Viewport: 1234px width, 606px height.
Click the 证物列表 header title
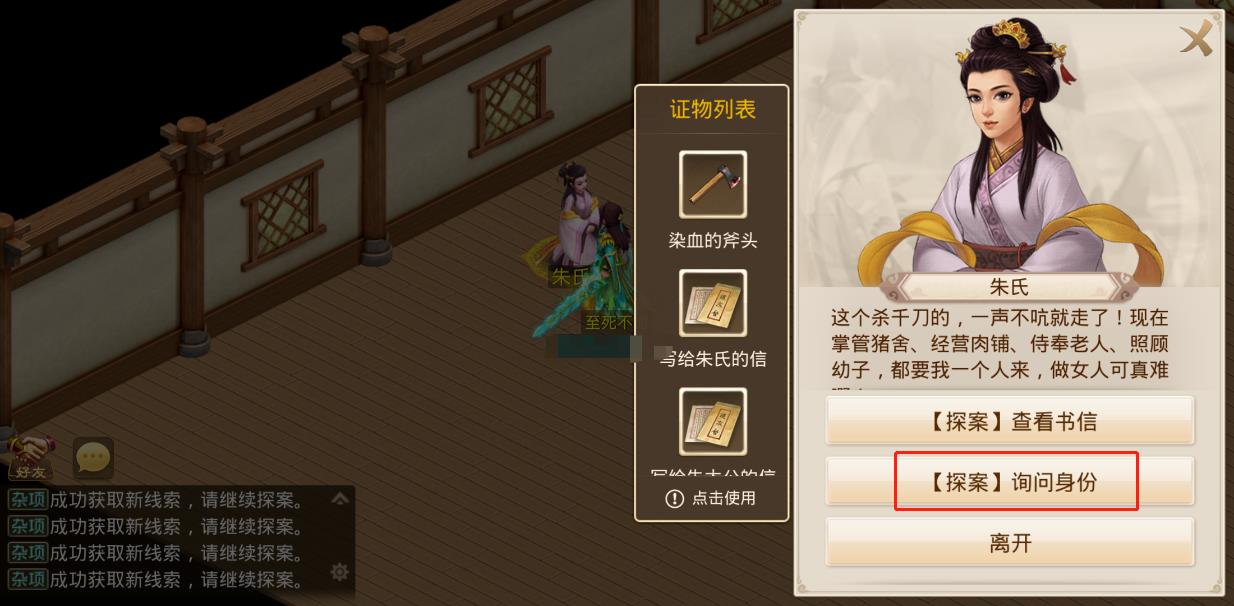[x=713, y=110]
